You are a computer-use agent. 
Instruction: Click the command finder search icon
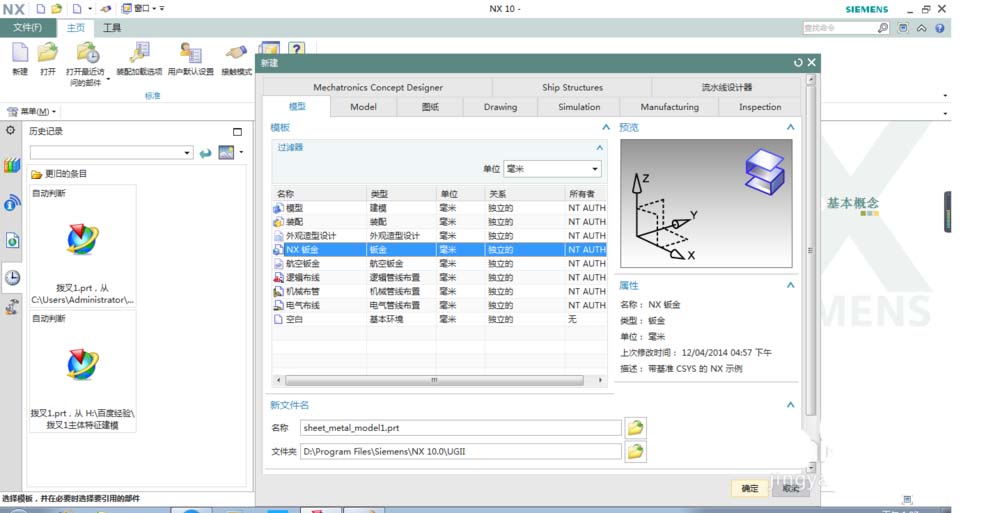[x=883, y=28]
